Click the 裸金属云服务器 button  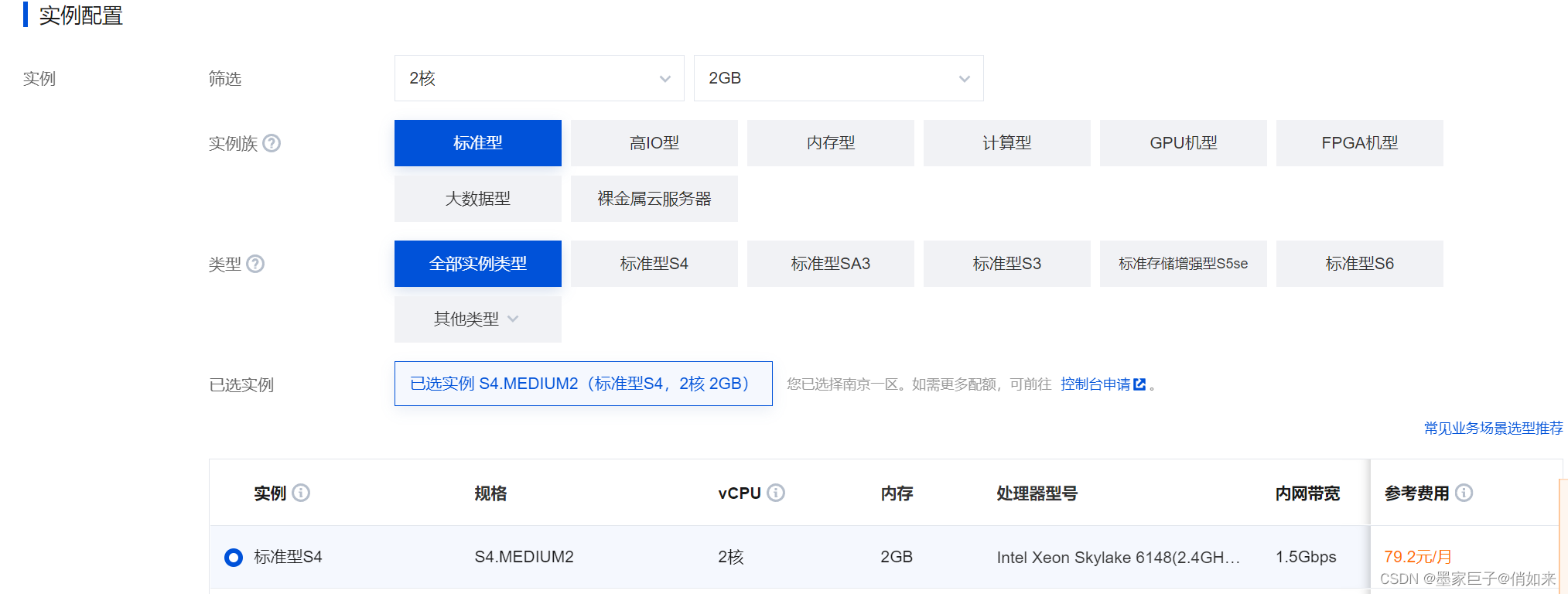click(x=654, y=199)
